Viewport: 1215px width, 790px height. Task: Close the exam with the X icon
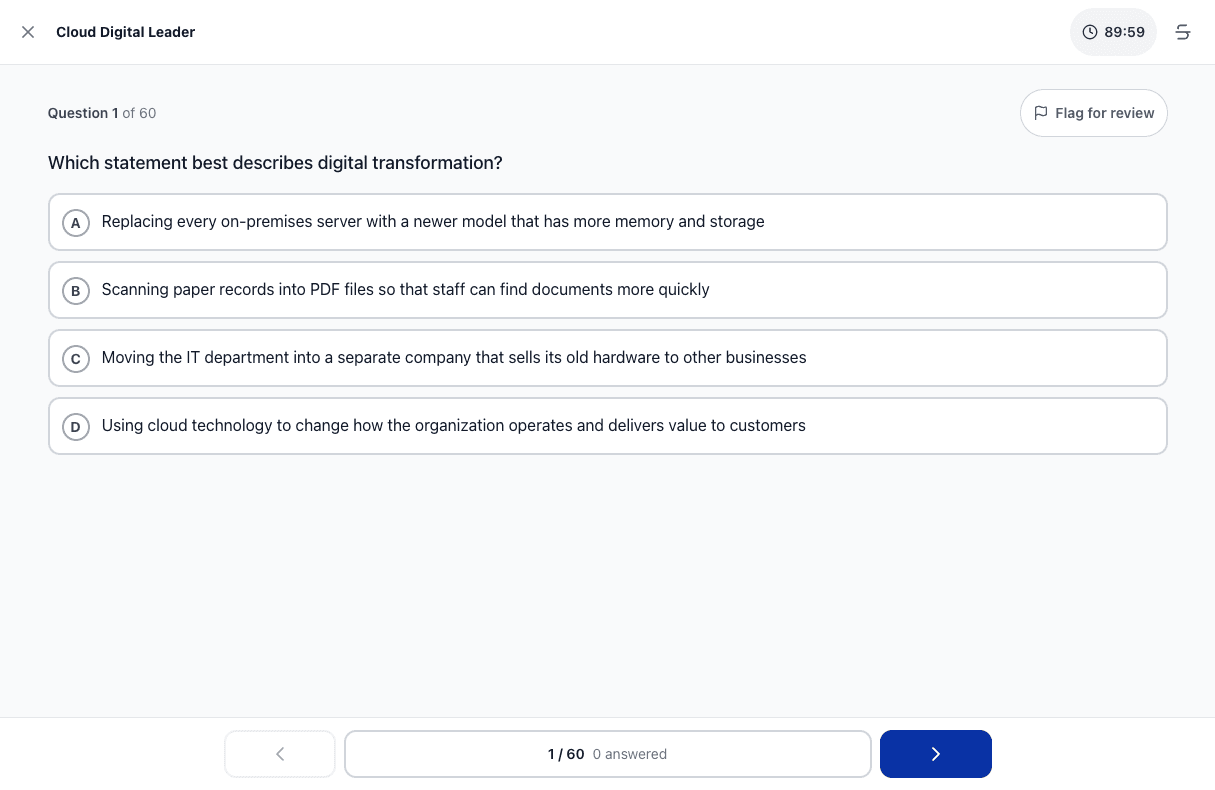coord(28,32)
